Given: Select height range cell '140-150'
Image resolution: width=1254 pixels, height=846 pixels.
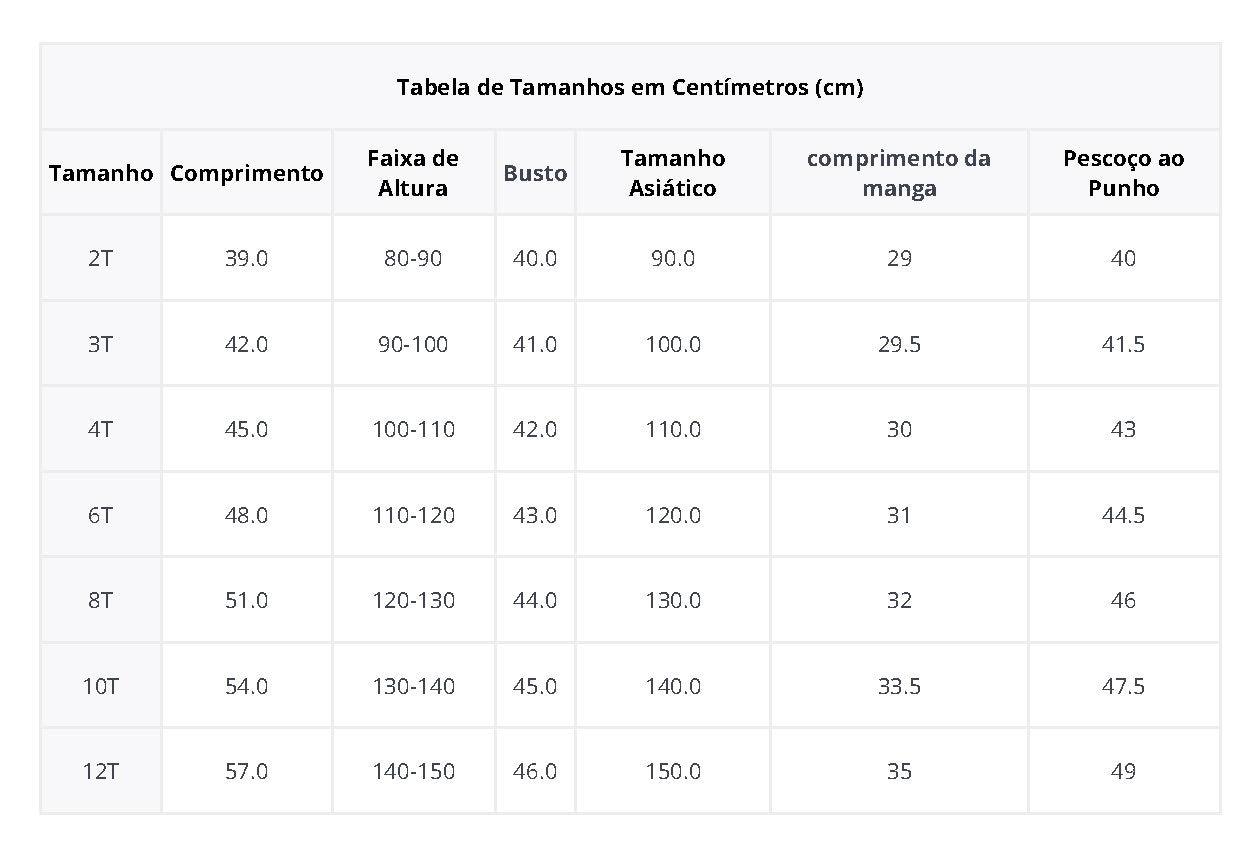Looking at the screenshot, I should tap(413, 771).
